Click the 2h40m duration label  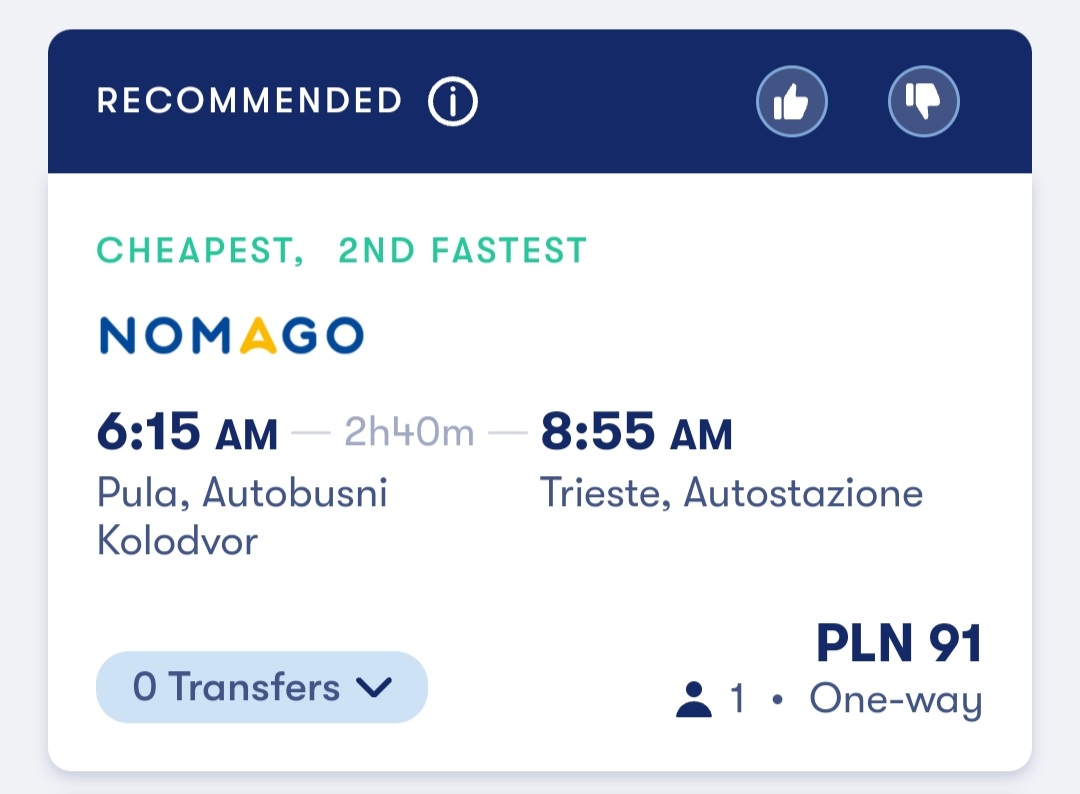(x=409, y=432)
